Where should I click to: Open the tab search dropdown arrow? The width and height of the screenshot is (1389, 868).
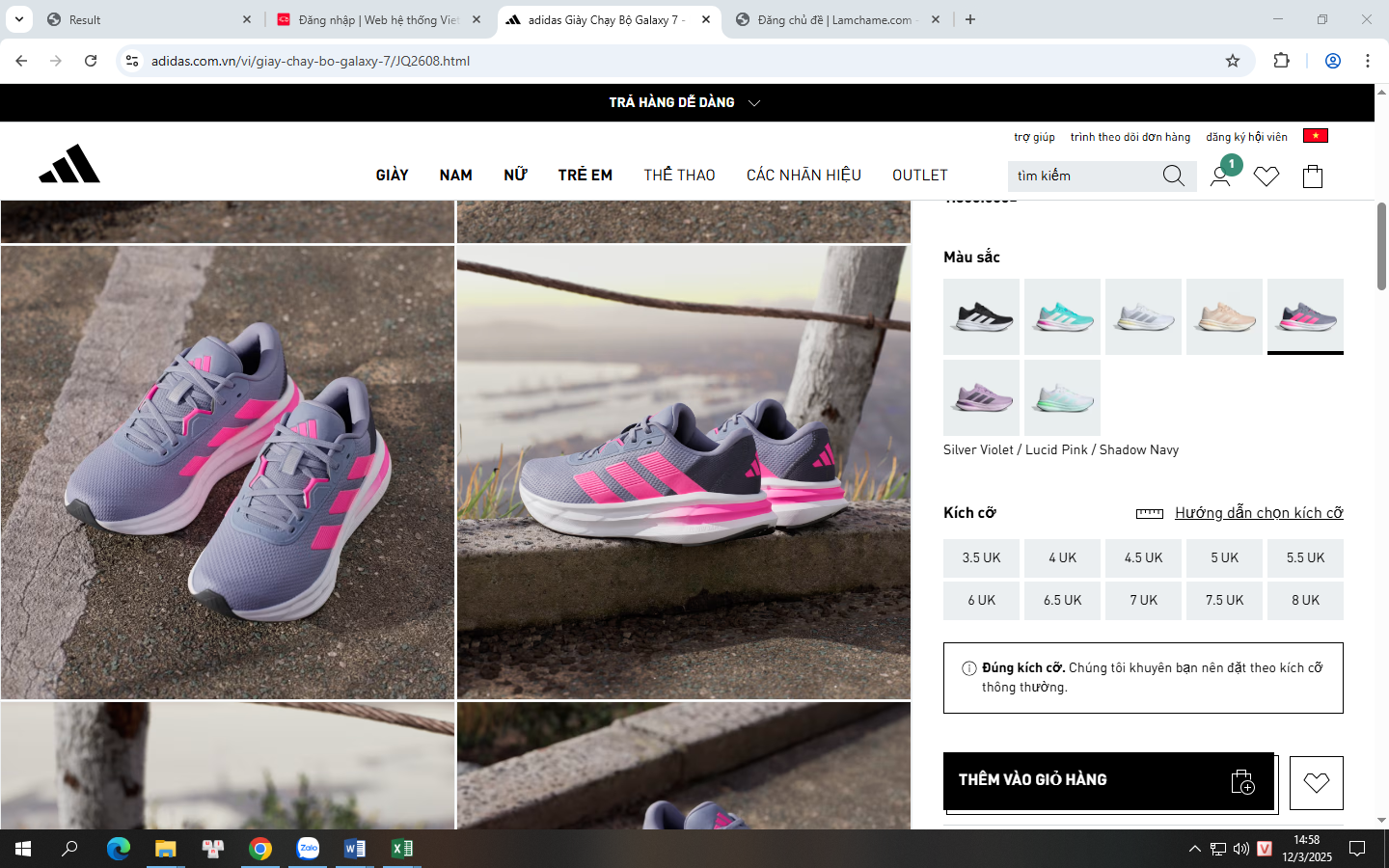(x=18, y=19)
